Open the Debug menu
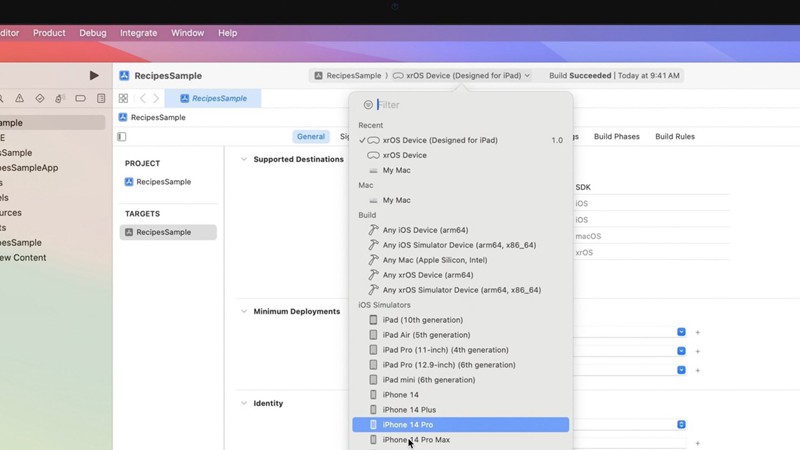The height and width of the screenshot is (450, 800). 93,33
